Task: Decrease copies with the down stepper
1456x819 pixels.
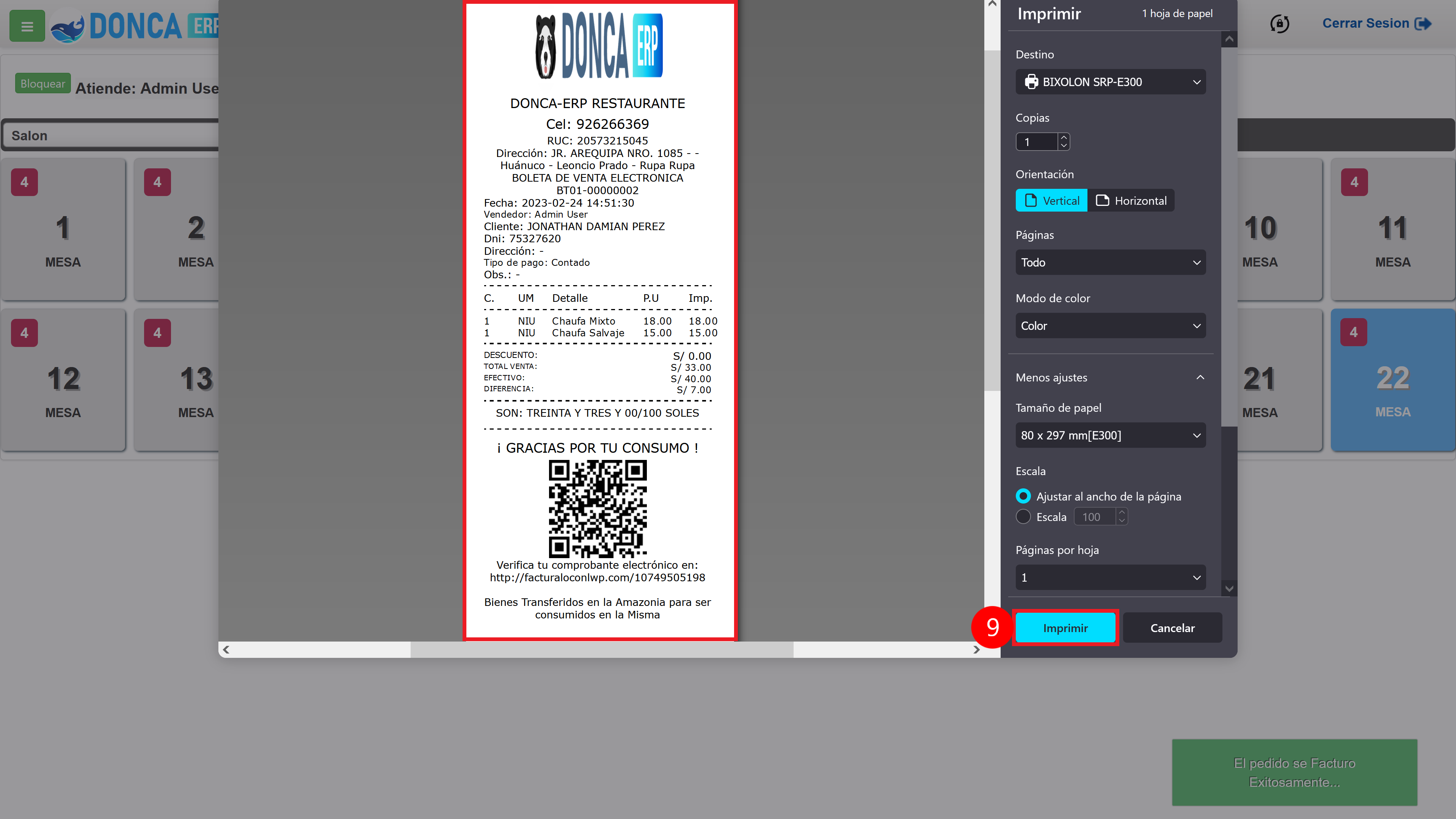Action: click(x=1064, y=146)
